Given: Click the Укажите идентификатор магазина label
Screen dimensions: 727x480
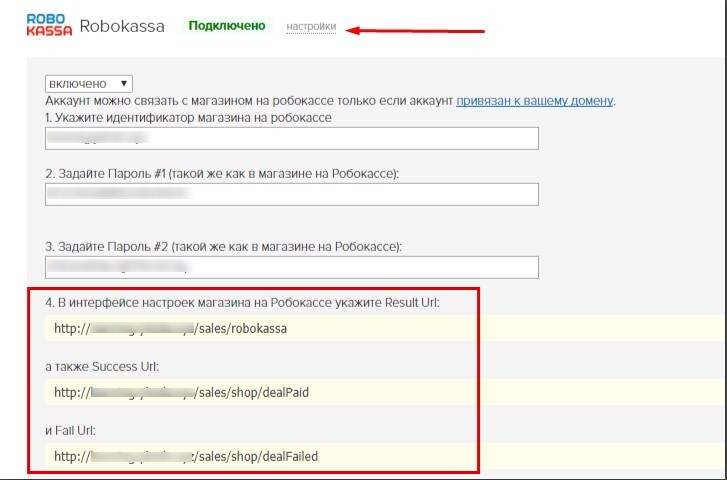Looking at the screenshot, I should tap(188, 118).
